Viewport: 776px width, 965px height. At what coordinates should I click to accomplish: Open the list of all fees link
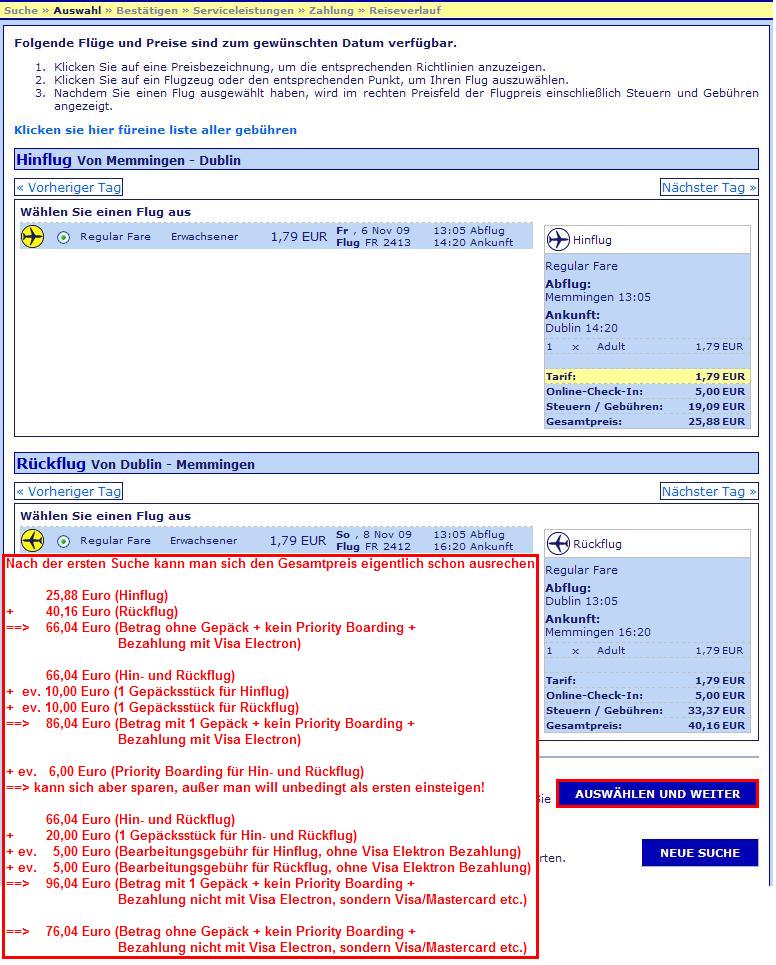click(155, 130)
